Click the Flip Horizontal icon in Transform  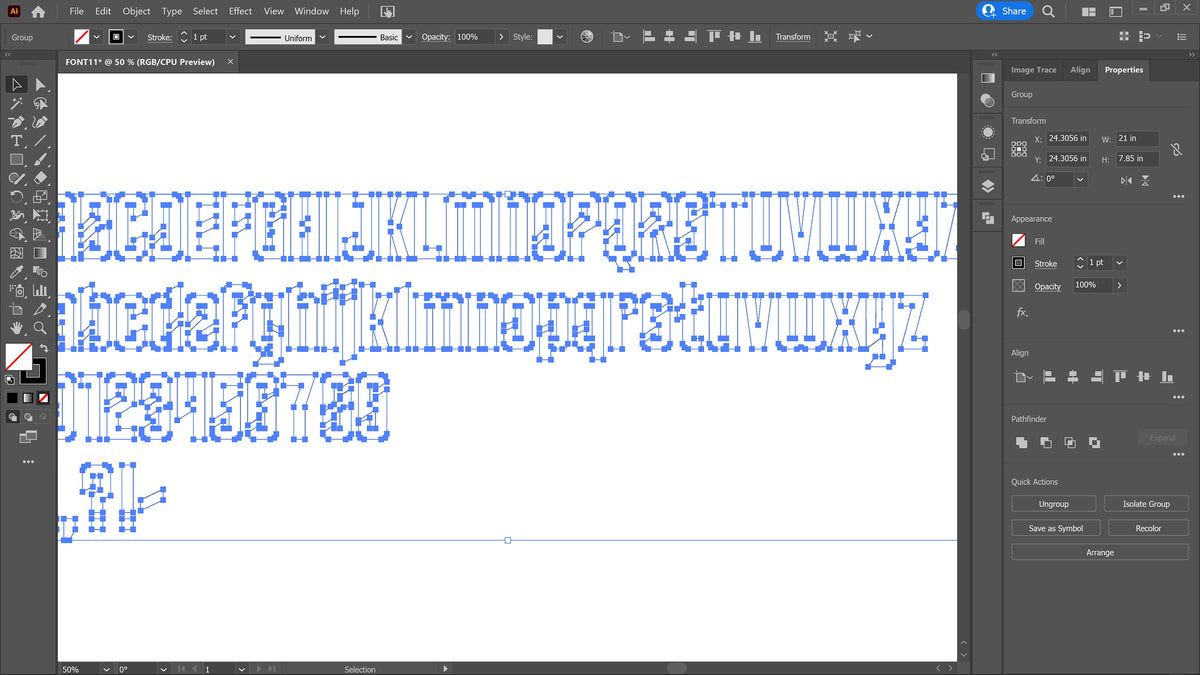[x=1127, y=180]
